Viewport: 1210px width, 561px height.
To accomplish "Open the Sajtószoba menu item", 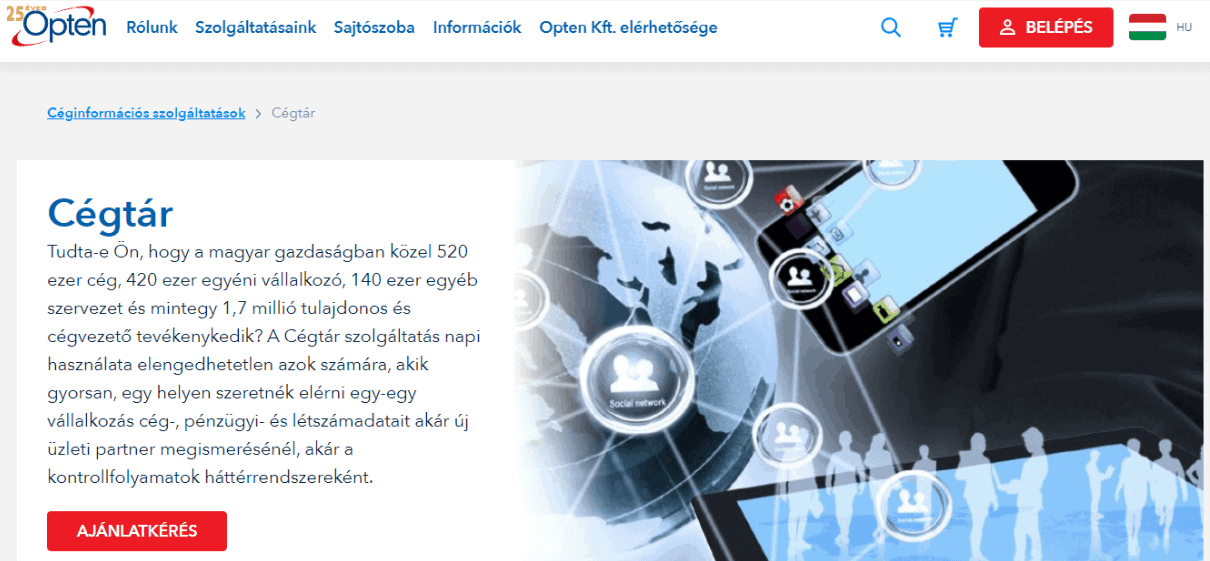I will pyautogui.click(x=374, y=28).
